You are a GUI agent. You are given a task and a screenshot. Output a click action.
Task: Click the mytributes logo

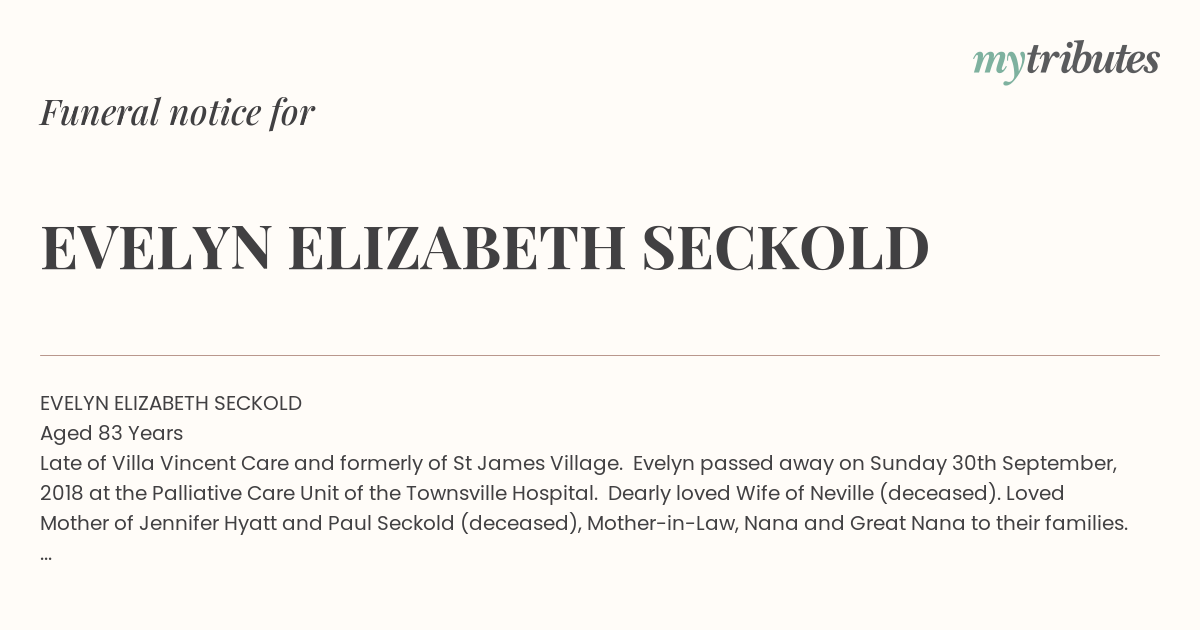pyautogui.click(x=1066, y=62)
